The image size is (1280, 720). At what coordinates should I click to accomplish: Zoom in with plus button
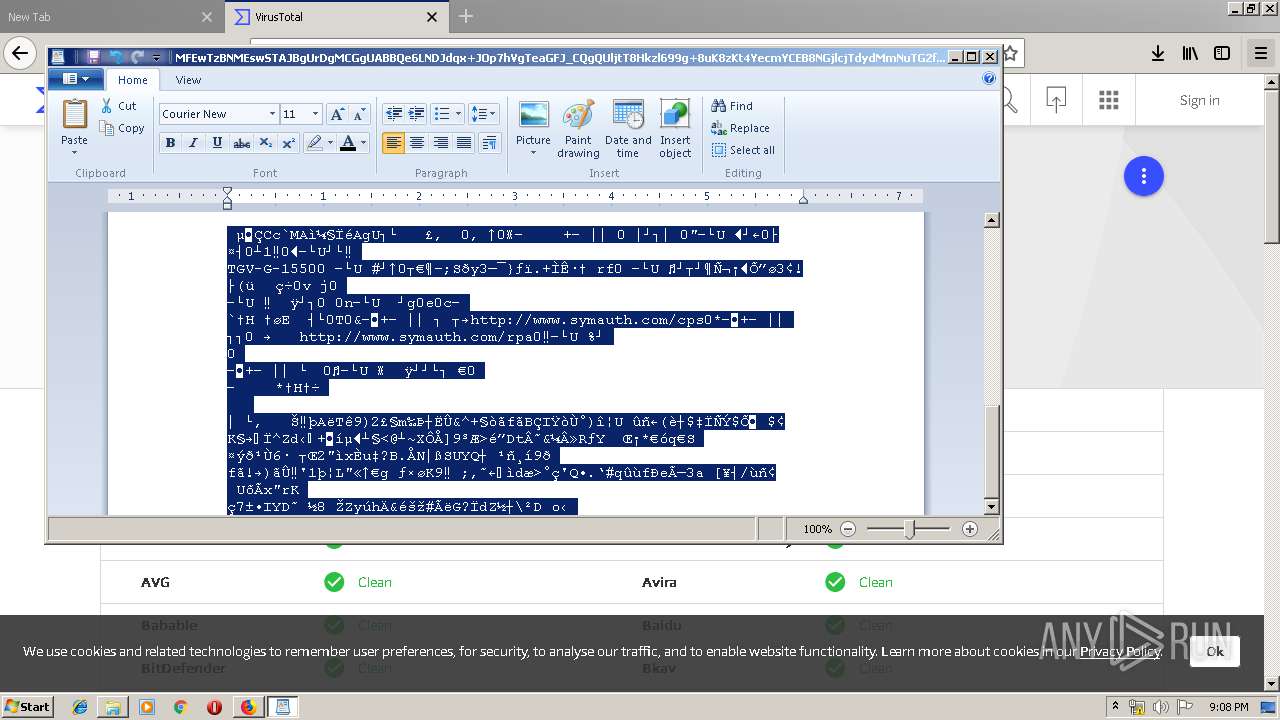tap(969, 529)
